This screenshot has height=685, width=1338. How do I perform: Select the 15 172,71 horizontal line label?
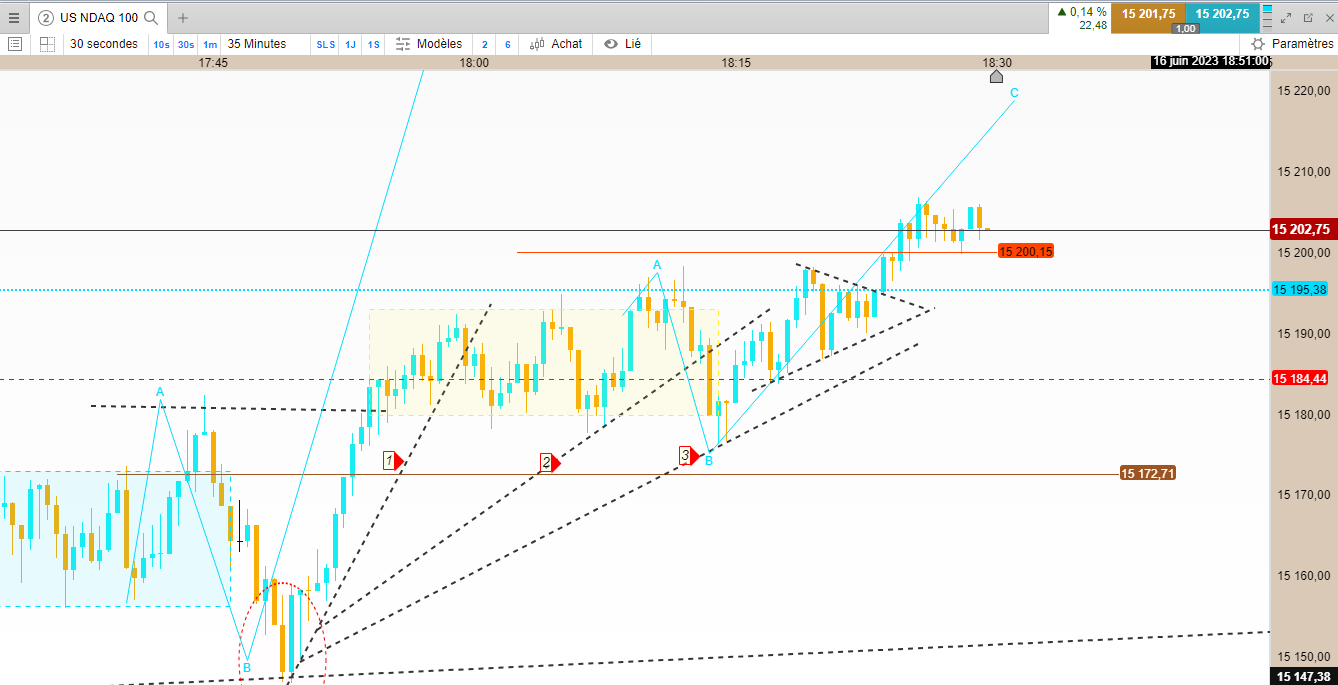coord(1148,473)
